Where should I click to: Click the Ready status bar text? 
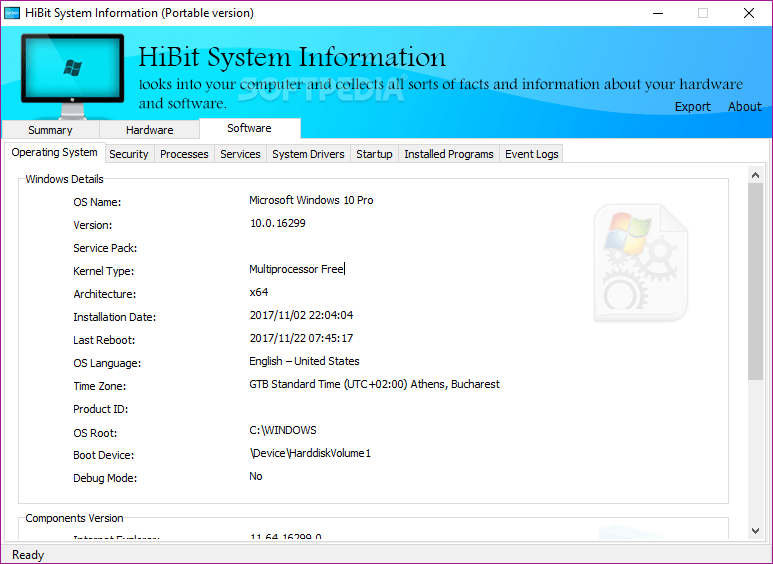click(28, 555)
